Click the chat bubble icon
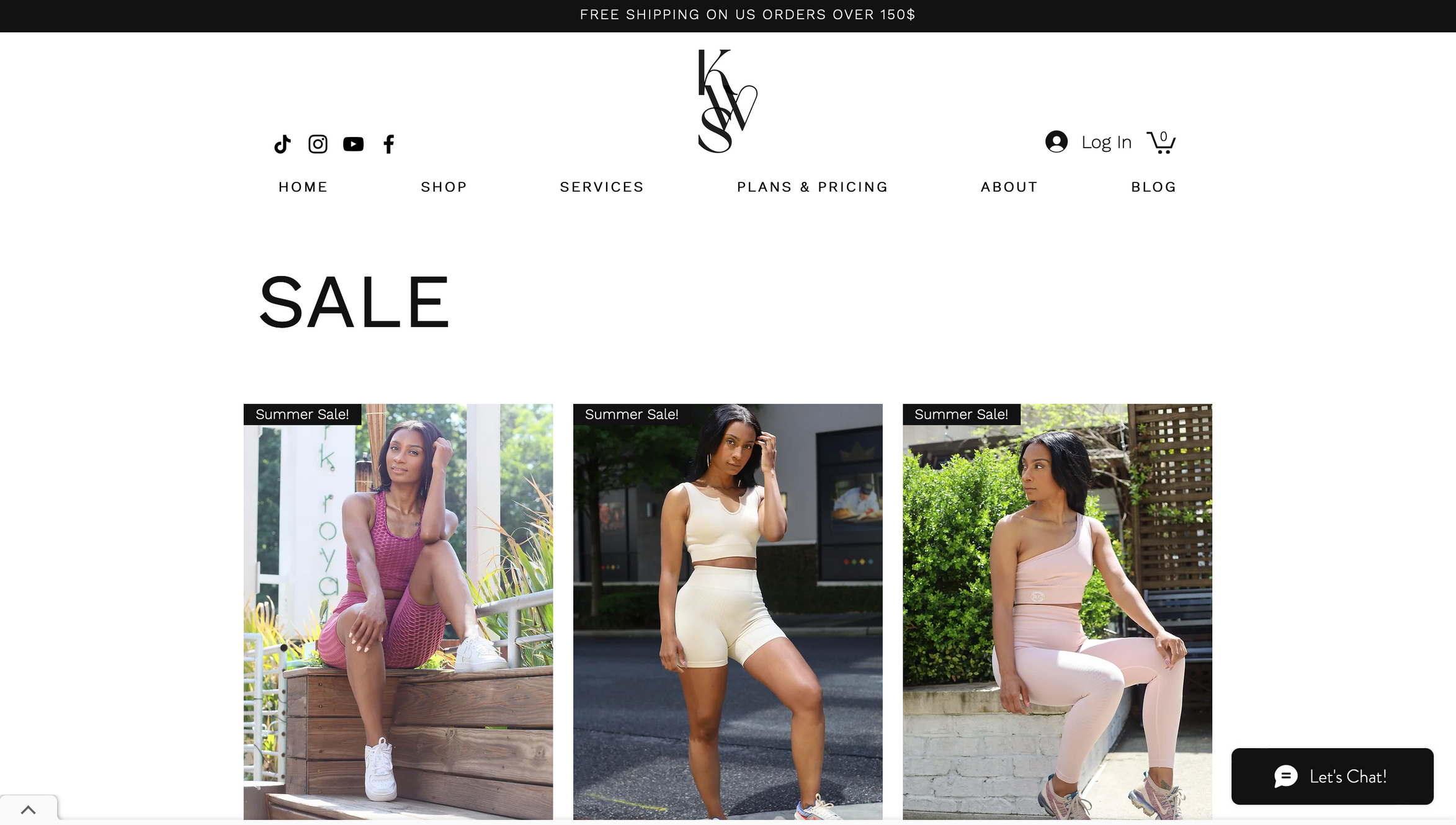Viewport: 1456px width, 825px height. 1285,776
